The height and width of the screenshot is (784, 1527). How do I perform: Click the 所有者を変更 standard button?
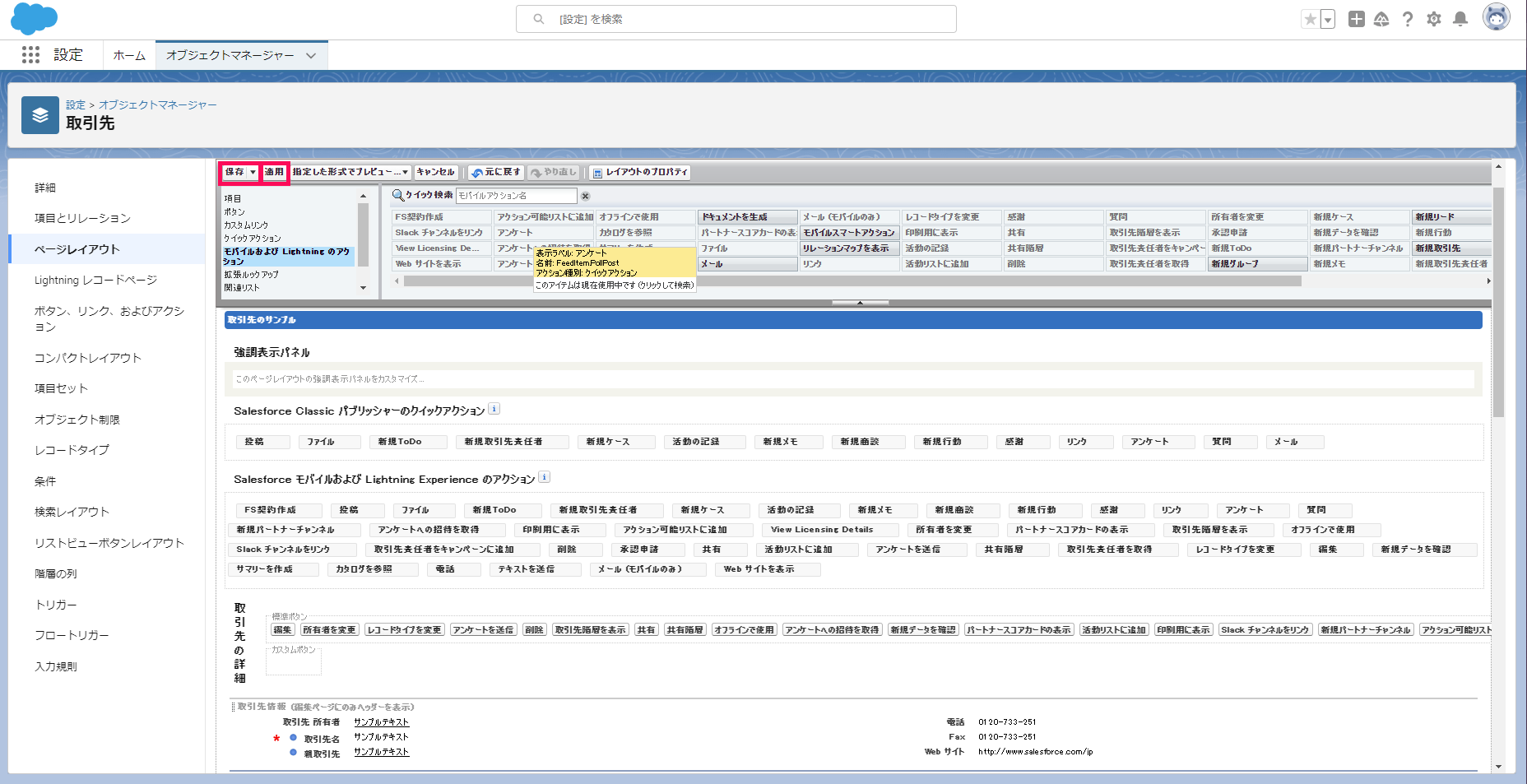pos(329,629)
